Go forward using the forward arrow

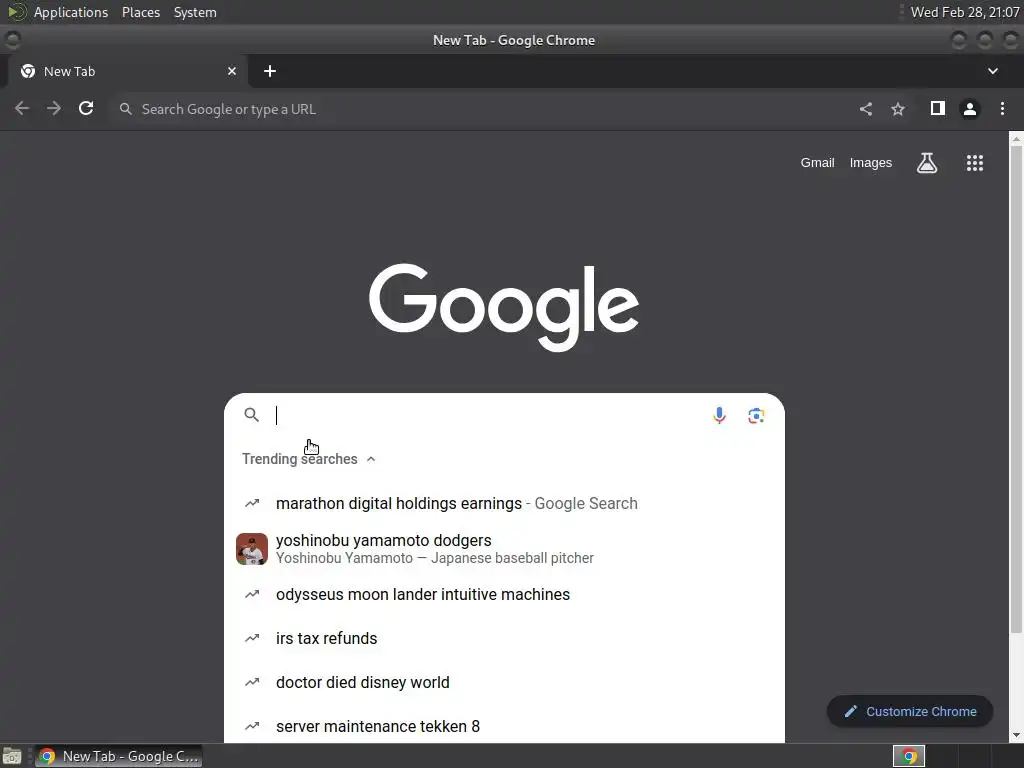pyautogui.click(x=54, y=108)
